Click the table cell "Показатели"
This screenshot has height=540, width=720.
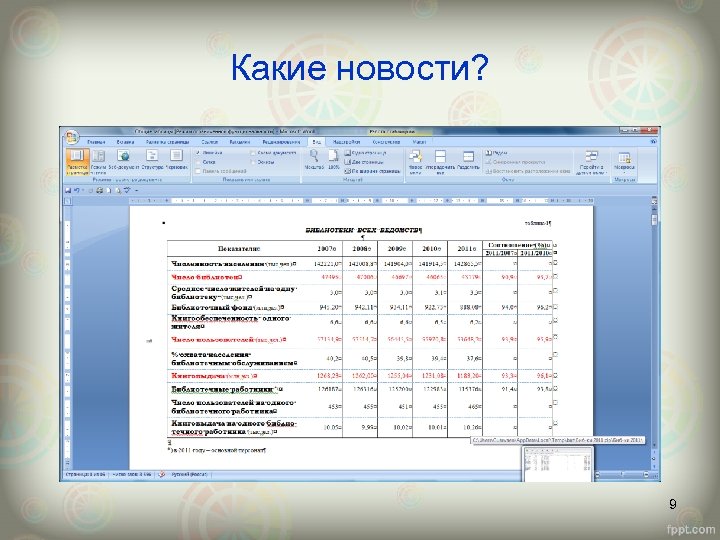(239, 249)
